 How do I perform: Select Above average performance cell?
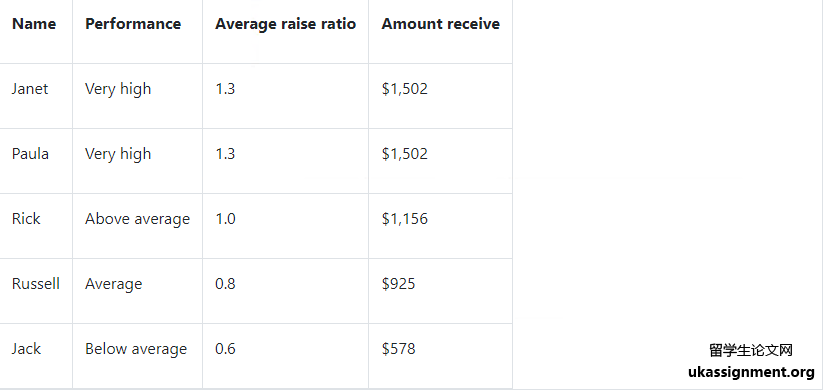point(138,219)
